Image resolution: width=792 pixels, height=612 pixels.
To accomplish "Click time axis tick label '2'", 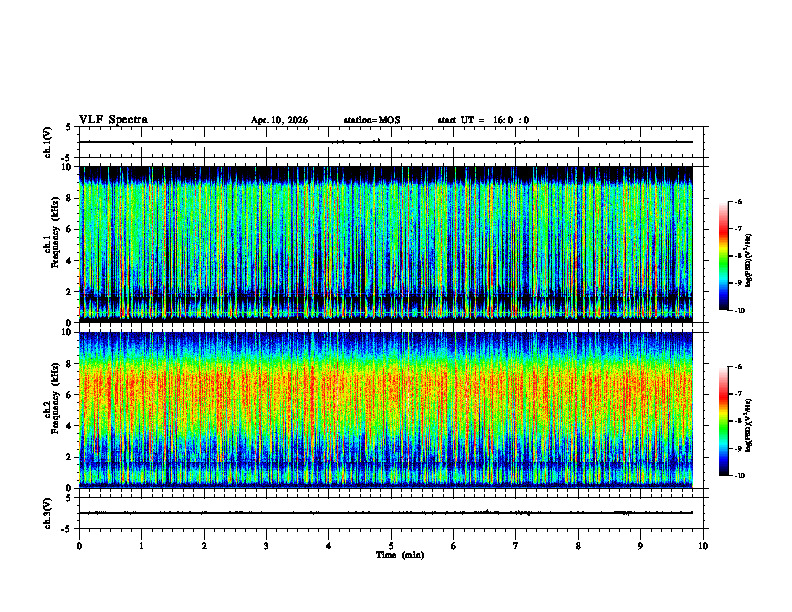I will click(204, 546).
